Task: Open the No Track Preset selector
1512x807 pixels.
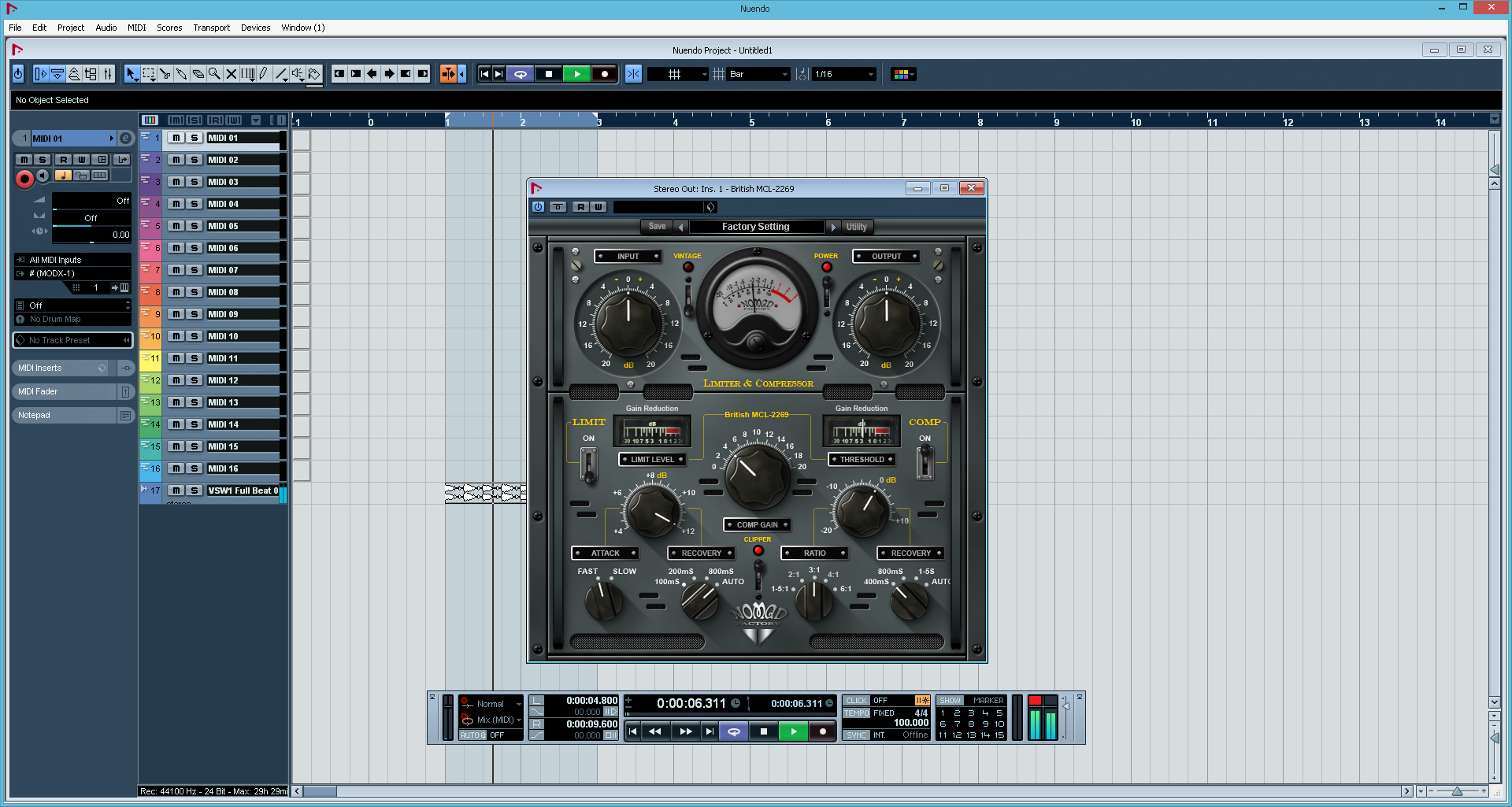Action: pos(72,340)
